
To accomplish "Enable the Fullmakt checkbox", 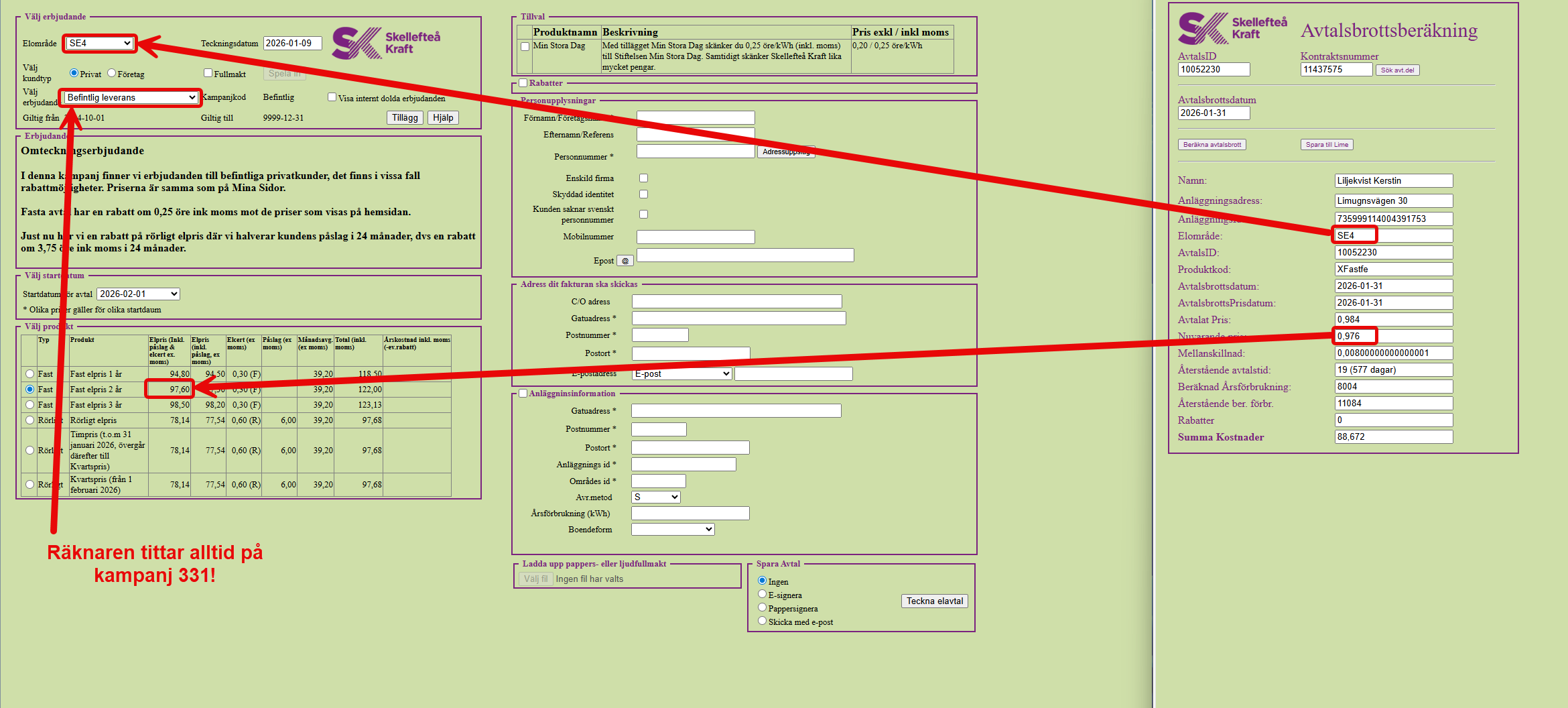I will coord(208,73).
